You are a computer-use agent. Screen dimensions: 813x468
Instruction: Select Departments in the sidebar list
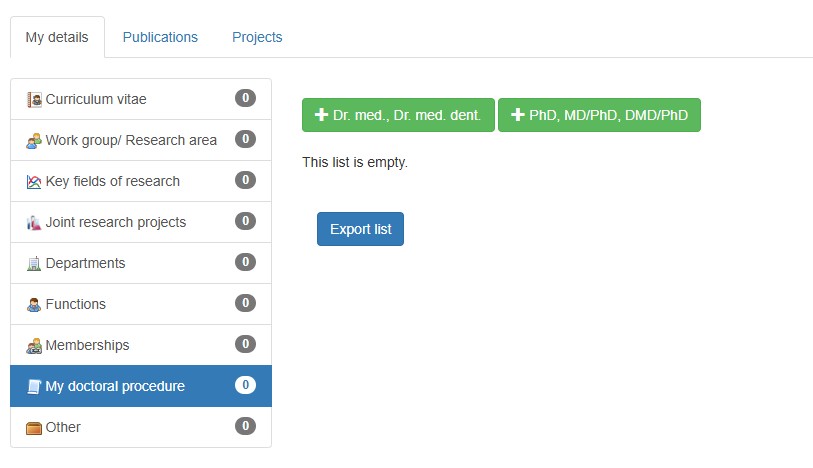[141, 263]
